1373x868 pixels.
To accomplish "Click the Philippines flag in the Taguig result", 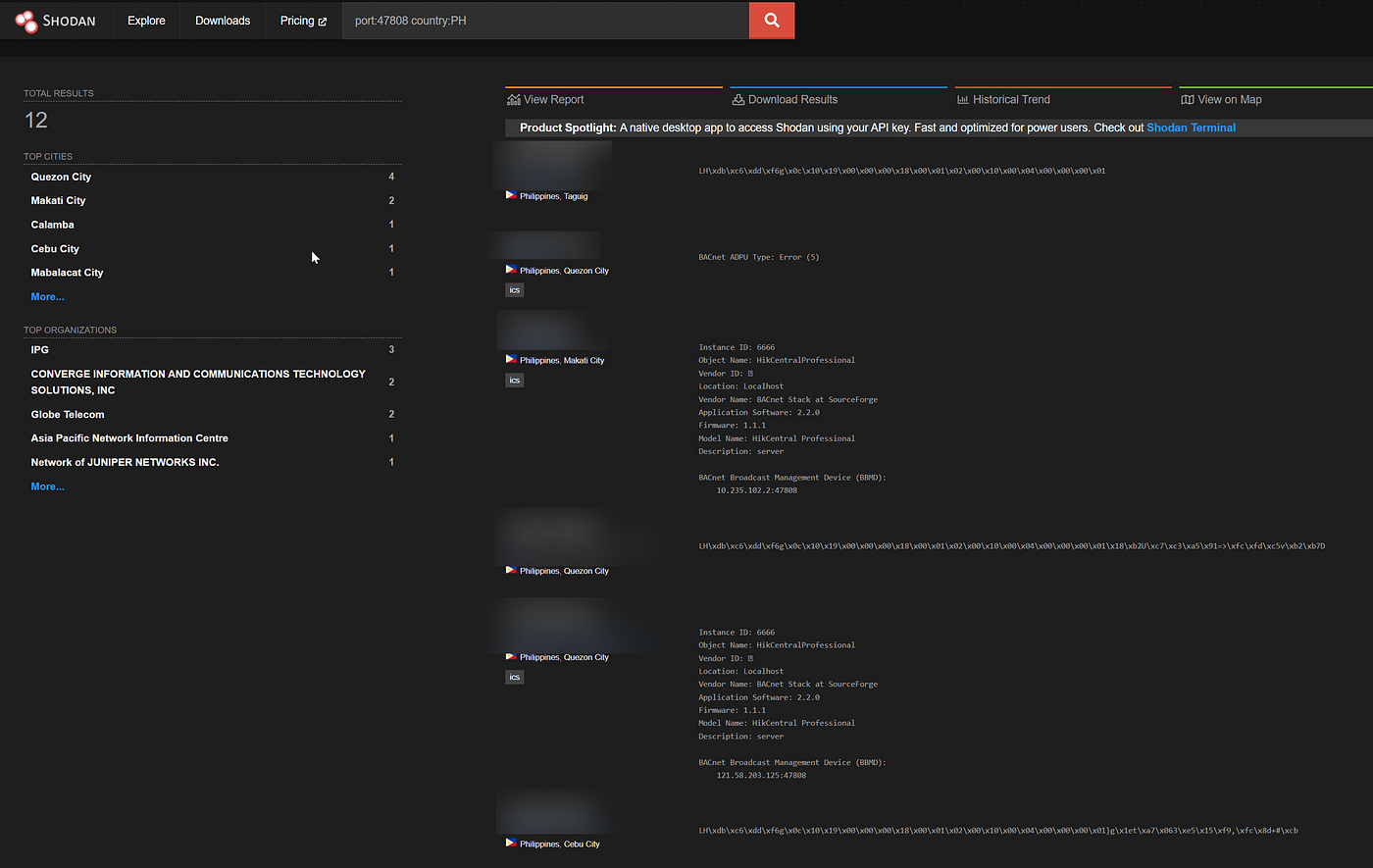I will tap(511, 195).
